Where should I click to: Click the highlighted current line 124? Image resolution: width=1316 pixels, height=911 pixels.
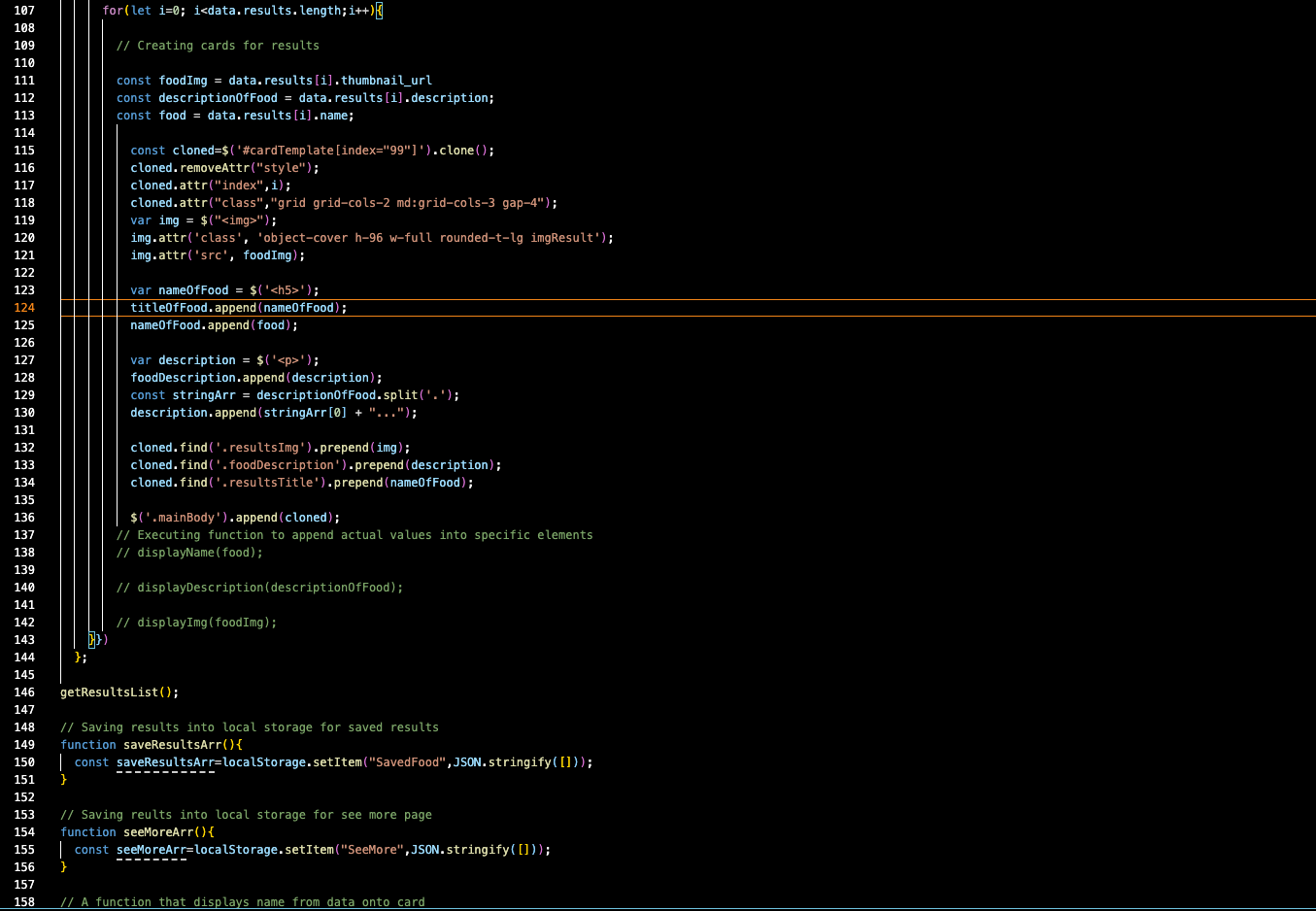(237, 307)
